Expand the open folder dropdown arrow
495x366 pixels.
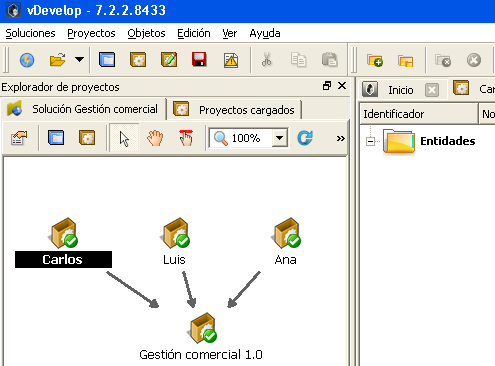pos(79,60)
